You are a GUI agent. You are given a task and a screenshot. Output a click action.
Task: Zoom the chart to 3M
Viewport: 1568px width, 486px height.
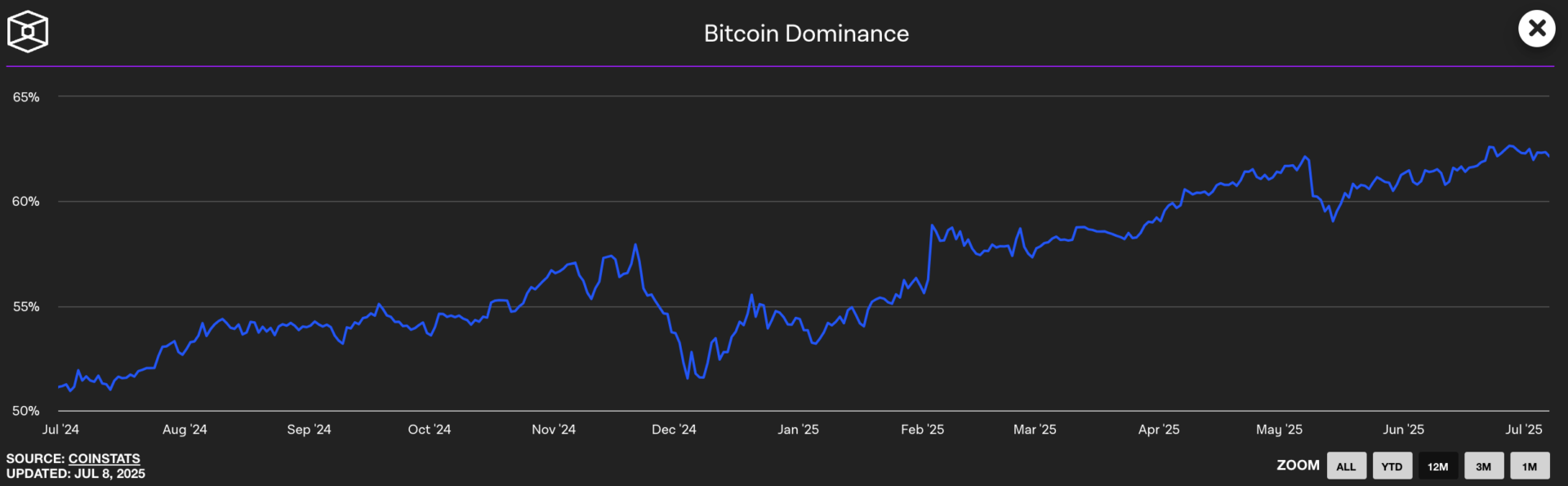point(1483,466)
